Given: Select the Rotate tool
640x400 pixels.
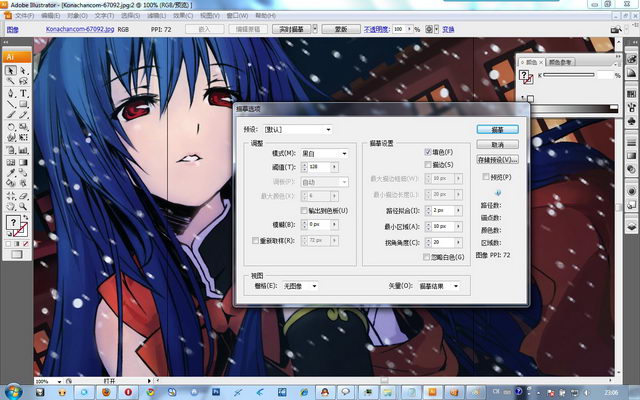Looking at the screenshot, I should pos(11,127).
